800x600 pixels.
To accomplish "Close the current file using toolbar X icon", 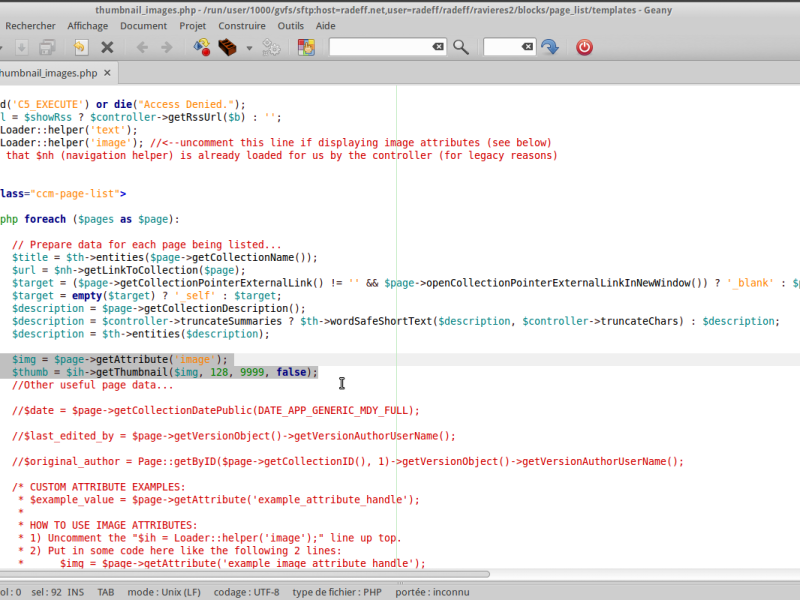I will pos(107,47).
